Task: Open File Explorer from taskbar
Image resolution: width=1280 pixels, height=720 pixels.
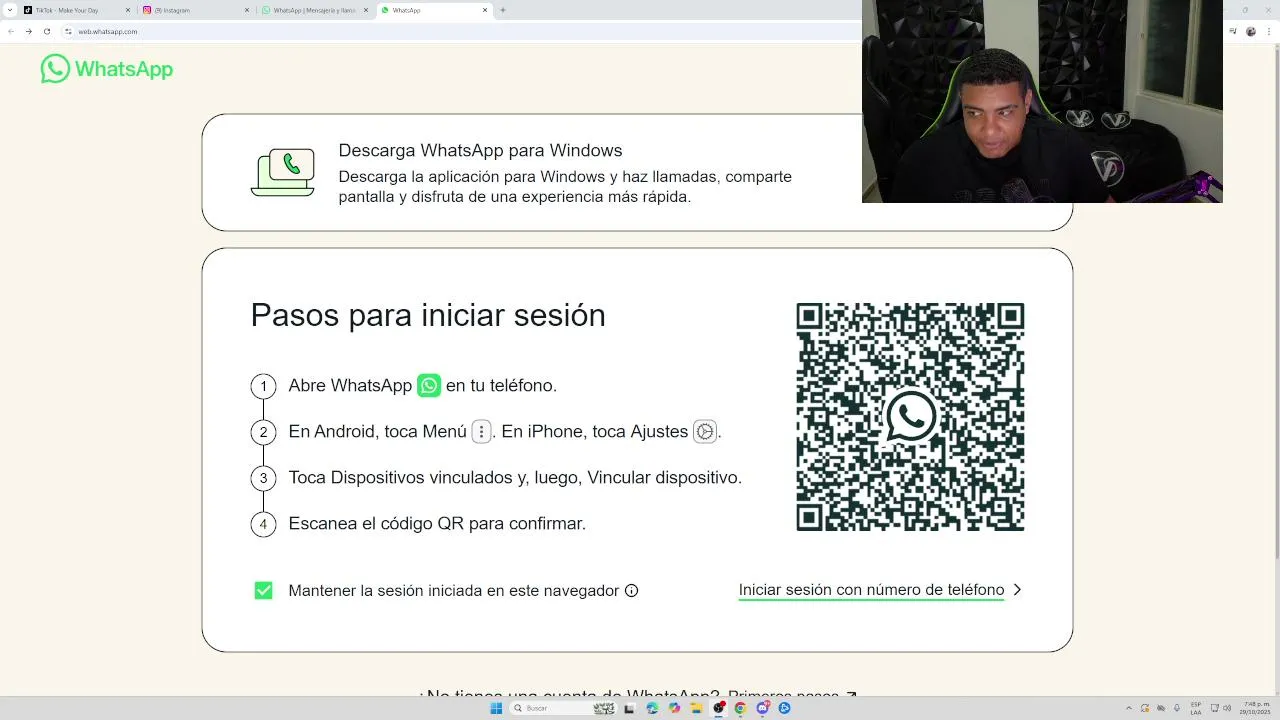Action: click(x=696, y=708)
